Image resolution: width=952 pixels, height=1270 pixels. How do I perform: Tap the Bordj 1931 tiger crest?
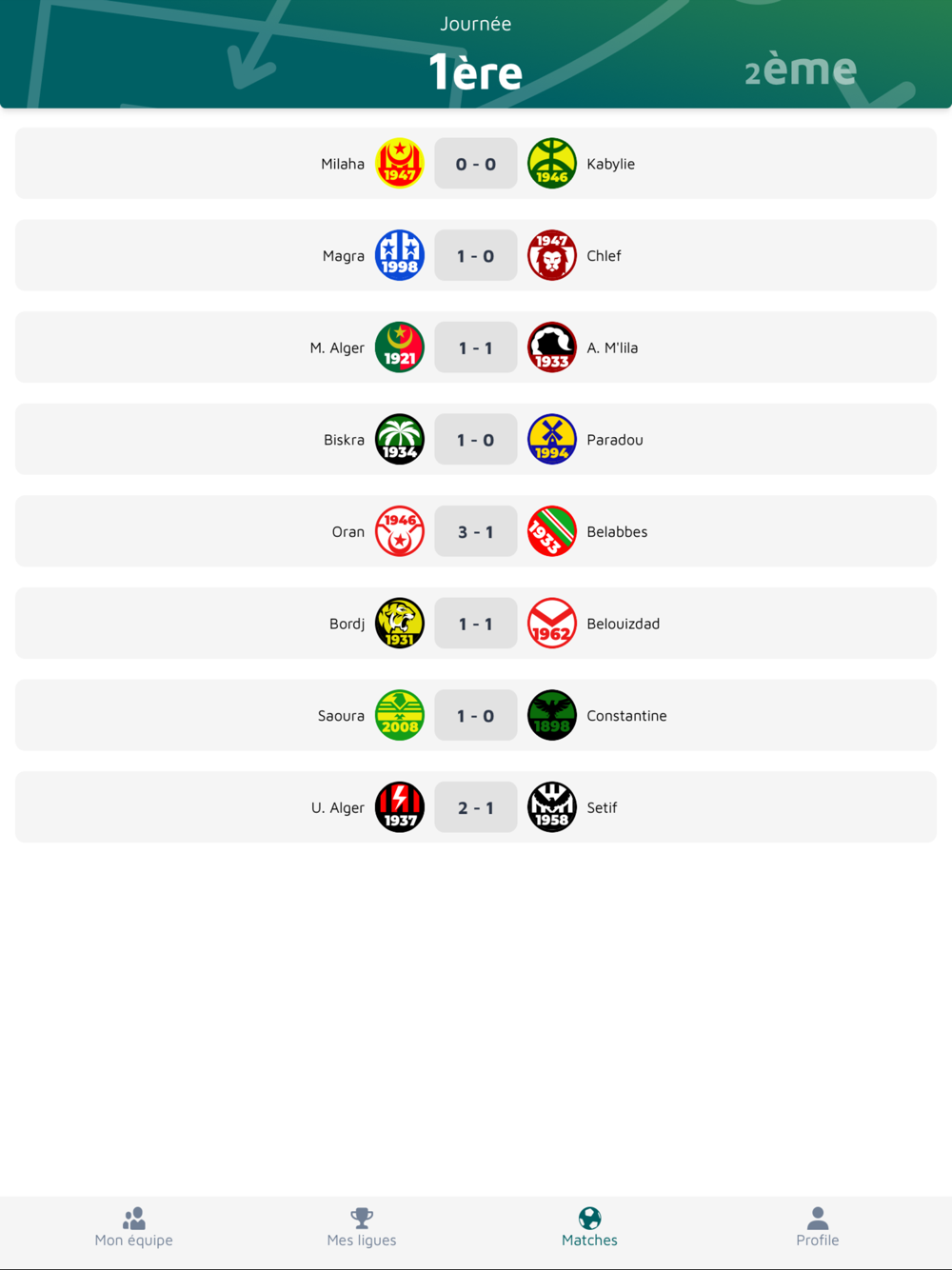[x=400, y=624]
